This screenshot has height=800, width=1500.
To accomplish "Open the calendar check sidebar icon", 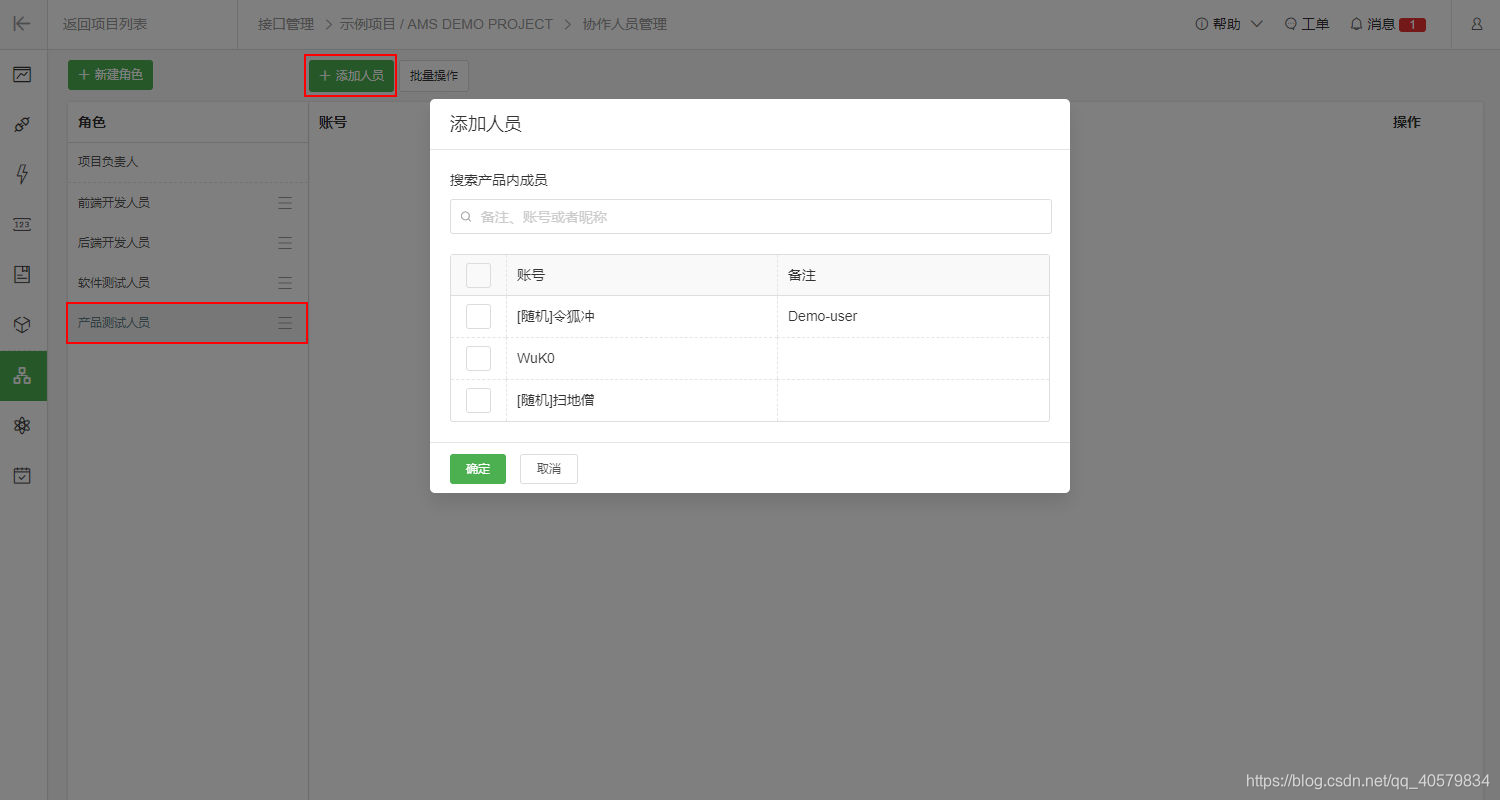I will (x=22, y=475).
